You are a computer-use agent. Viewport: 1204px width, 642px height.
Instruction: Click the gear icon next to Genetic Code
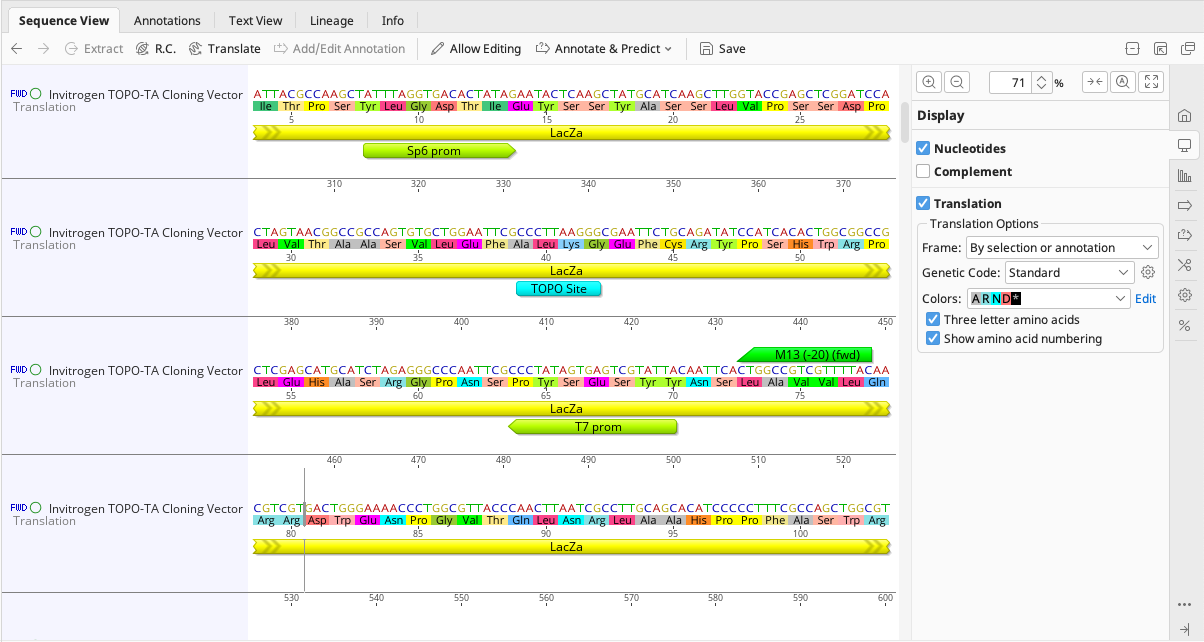(x=1148, y=272)
